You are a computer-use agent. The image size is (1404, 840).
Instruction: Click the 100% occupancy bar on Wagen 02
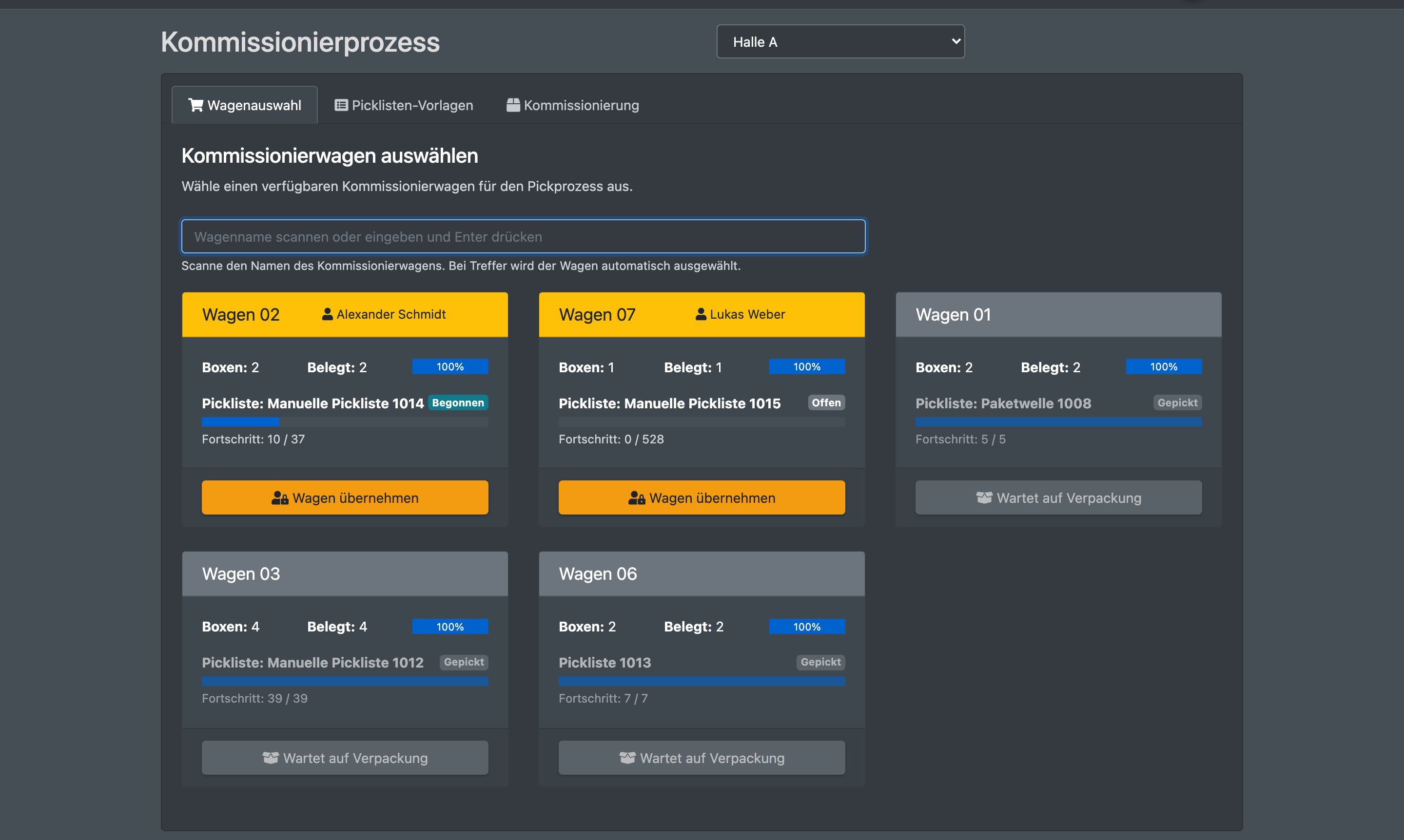(450, 367)
